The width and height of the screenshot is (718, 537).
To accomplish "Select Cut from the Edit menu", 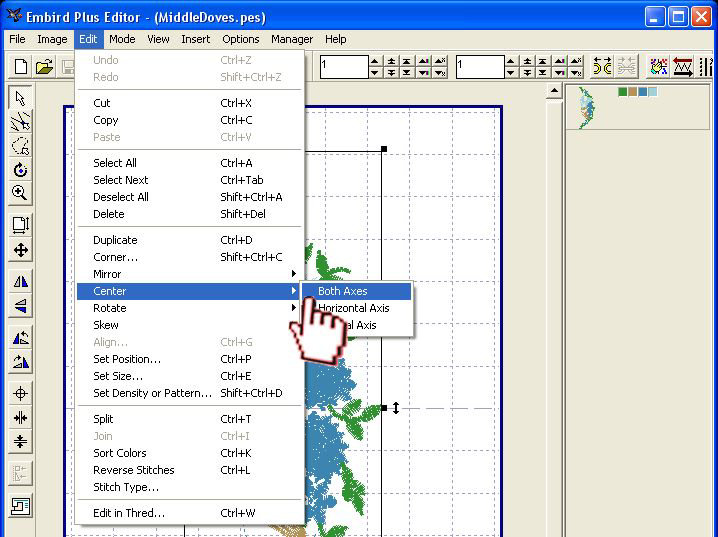I will click(x=190, y=103).
